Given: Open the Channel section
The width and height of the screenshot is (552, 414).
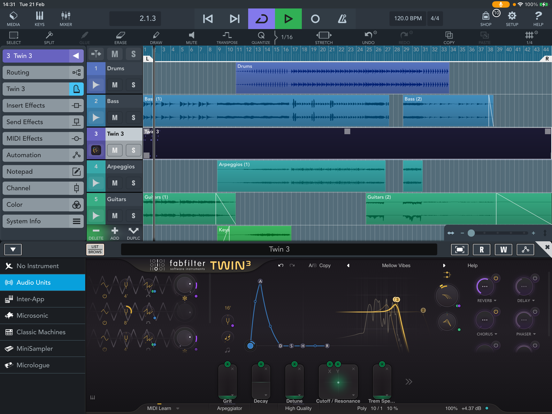Looking at the screenshot, I should [x=43, y=188].
